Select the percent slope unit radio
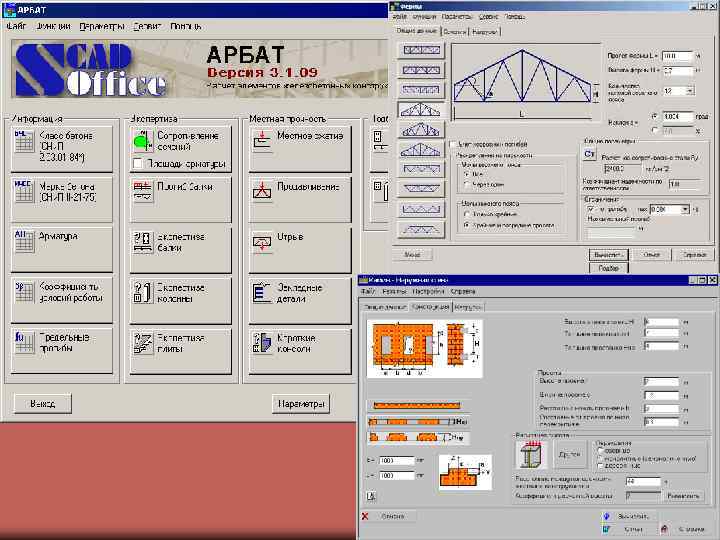 coord(655,131)
